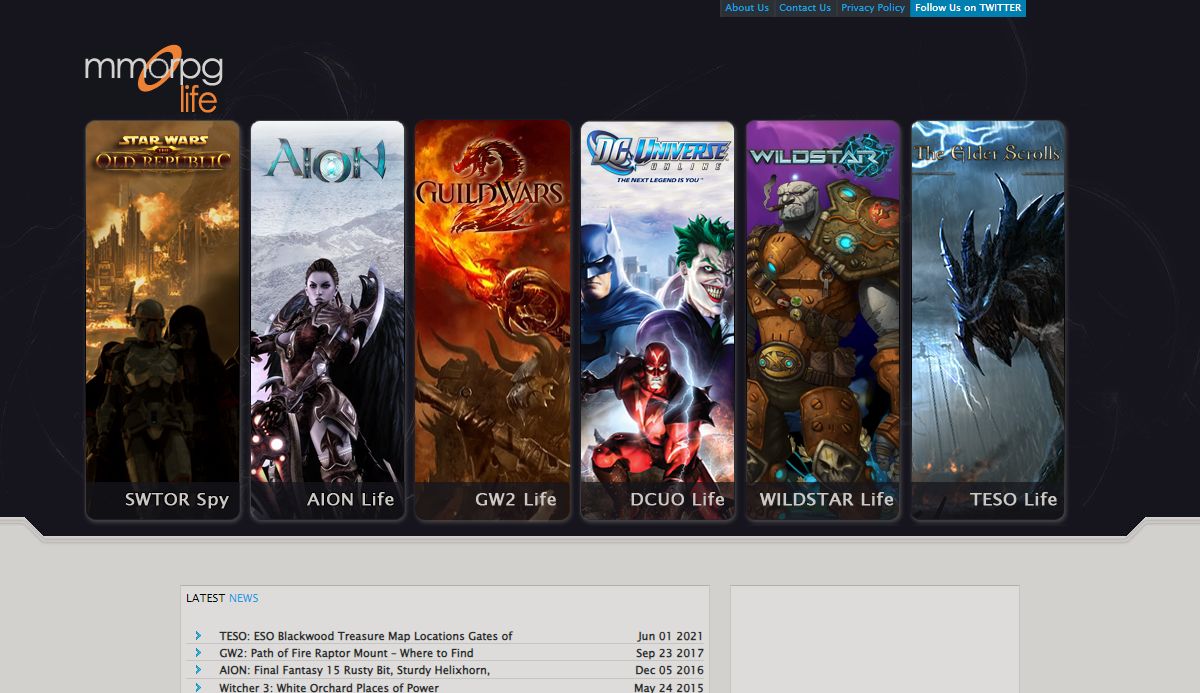The height and width of the screenshot is (693, 1200).
Task: Open the About Us page
Action: (747, 8)
